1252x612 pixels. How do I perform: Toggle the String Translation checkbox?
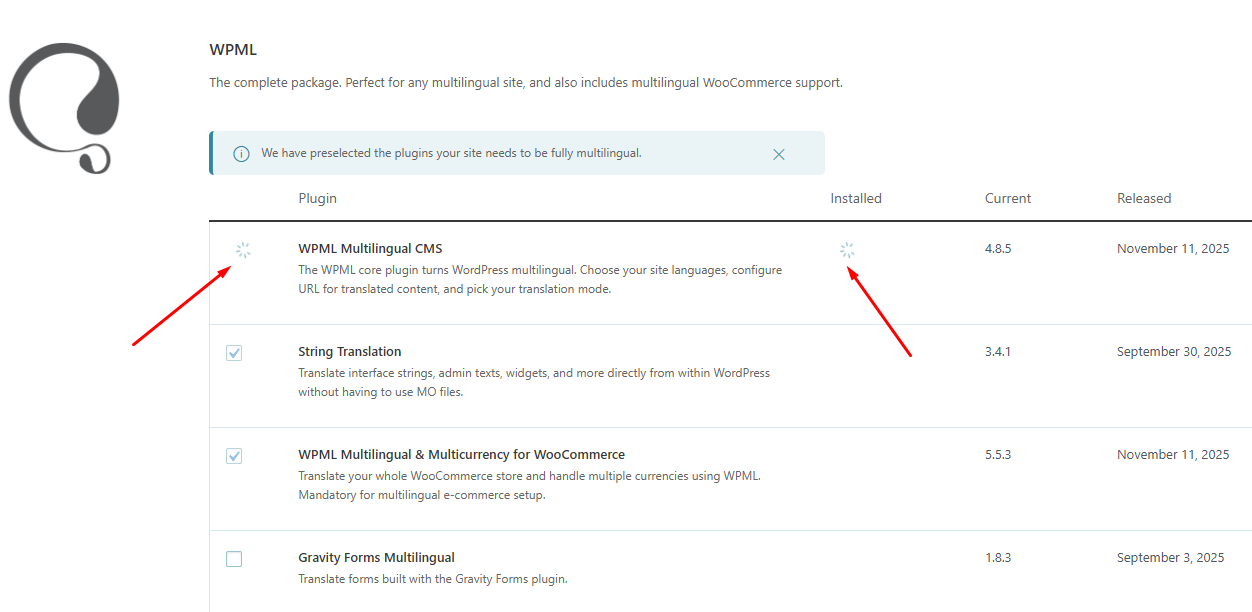(x=234, y=353)
